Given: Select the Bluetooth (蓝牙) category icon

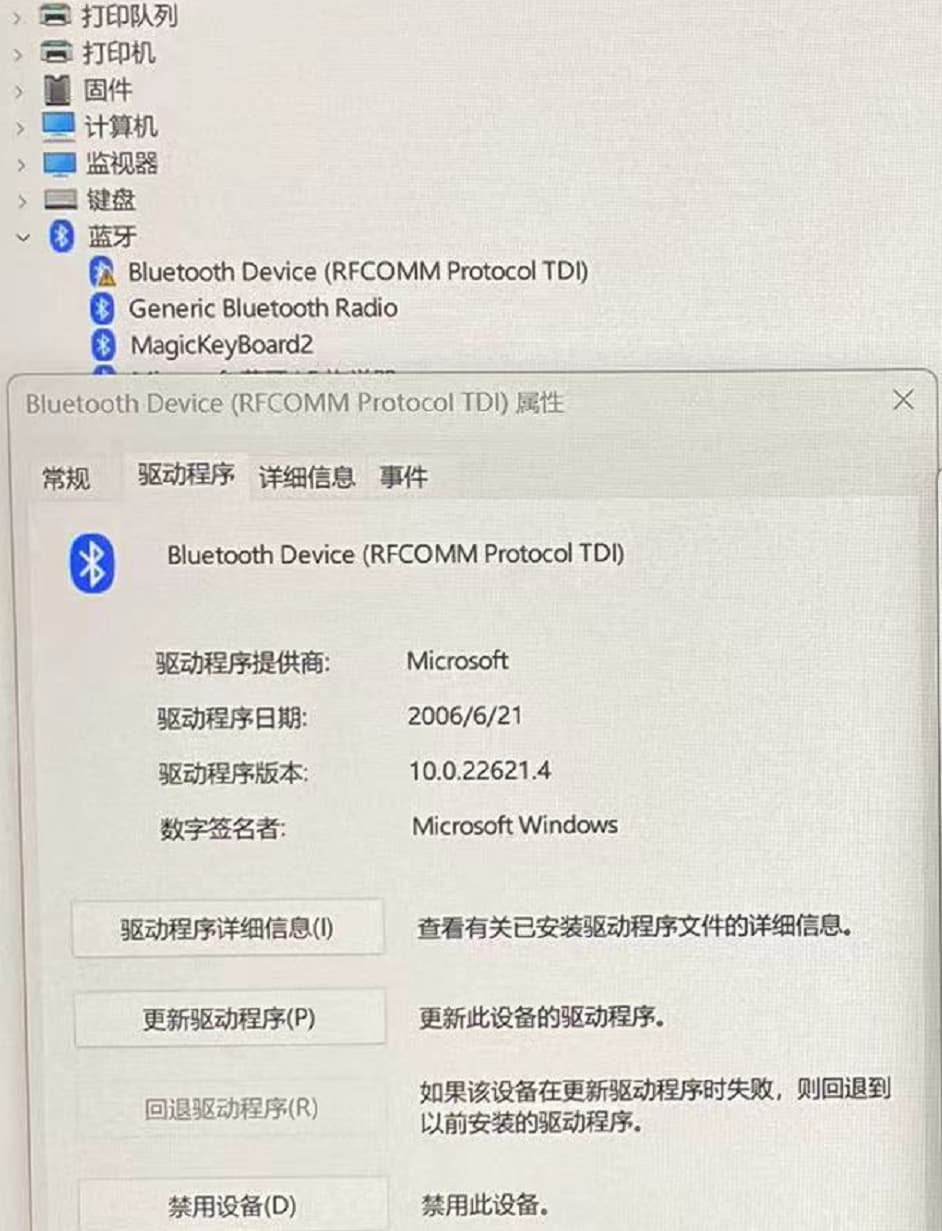Looking at the screenshot, I should (x=62, y=236).
